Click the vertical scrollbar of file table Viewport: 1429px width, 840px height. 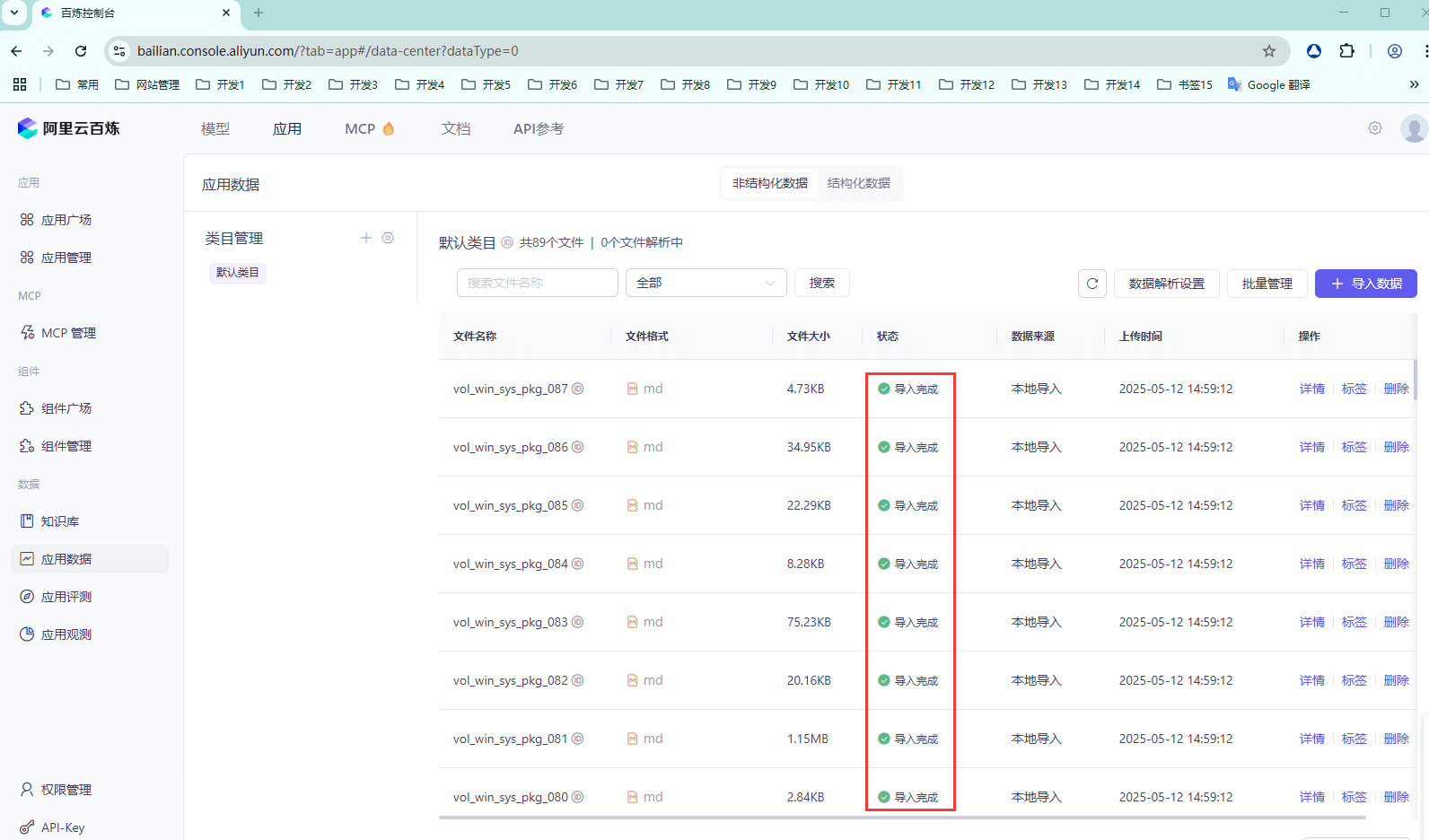pyautogui.click(x=1416, y=381)
